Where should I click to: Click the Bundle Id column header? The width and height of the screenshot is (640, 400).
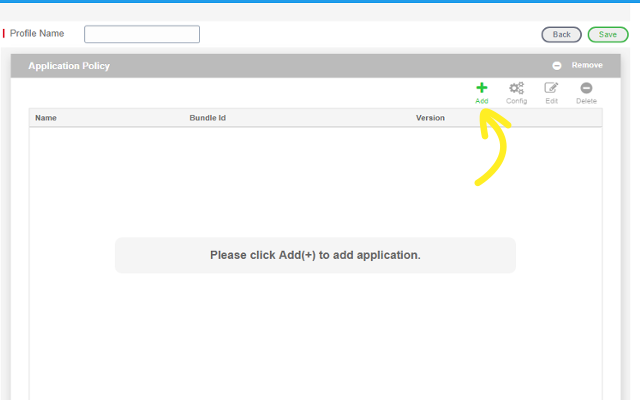click(207, 118)
